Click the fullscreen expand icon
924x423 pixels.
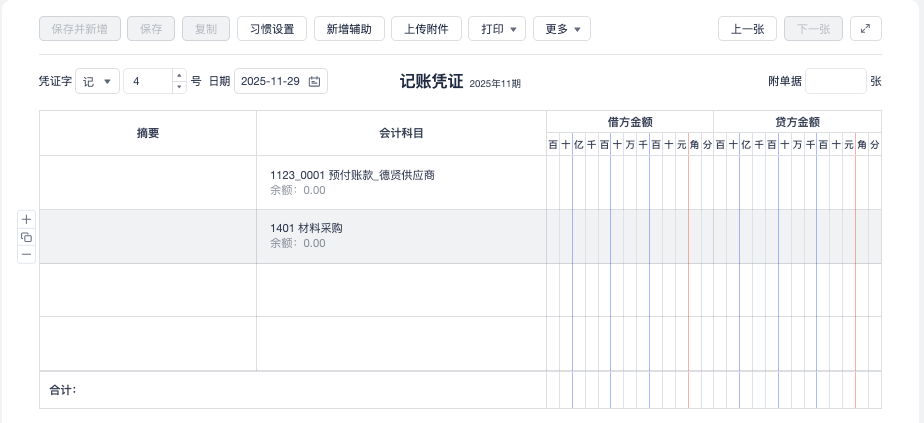point(865,29)
